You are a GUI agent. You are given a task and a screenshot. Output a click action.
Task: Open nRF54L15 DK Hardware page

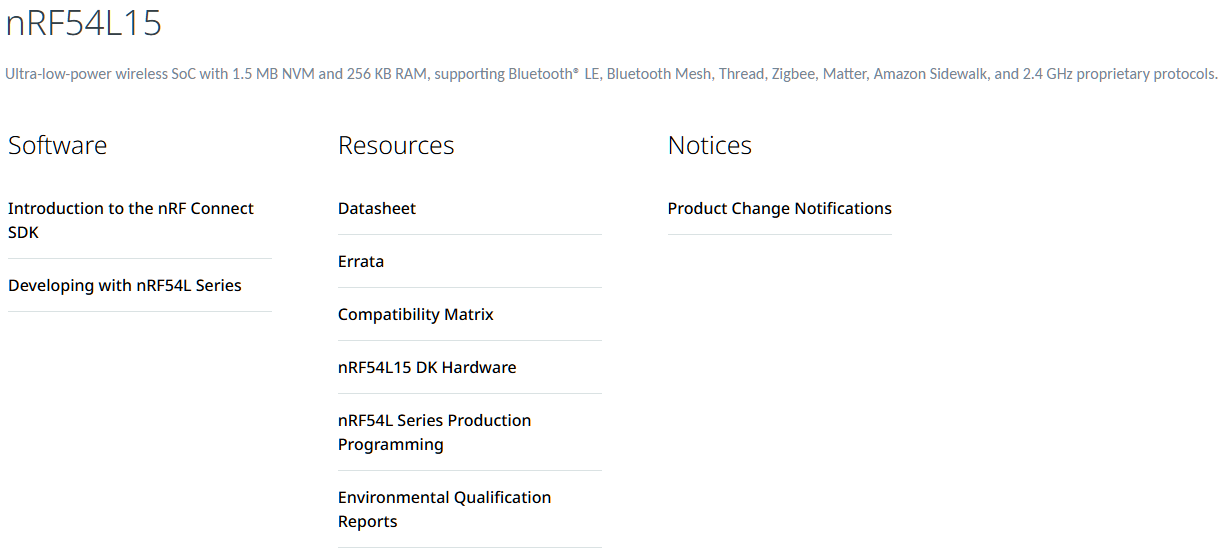pyautogui.click(x=427, y=367)
